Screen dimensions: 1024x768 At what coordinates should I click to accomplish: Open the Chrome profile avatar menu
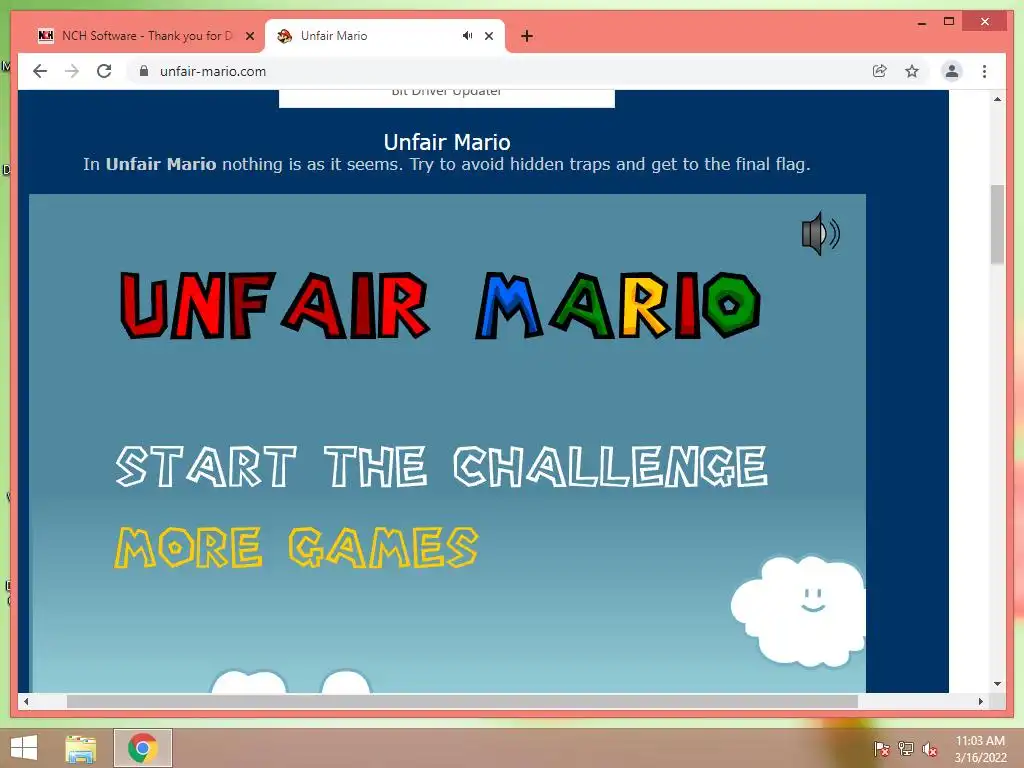pyautogui.click(x=952, y=71)
